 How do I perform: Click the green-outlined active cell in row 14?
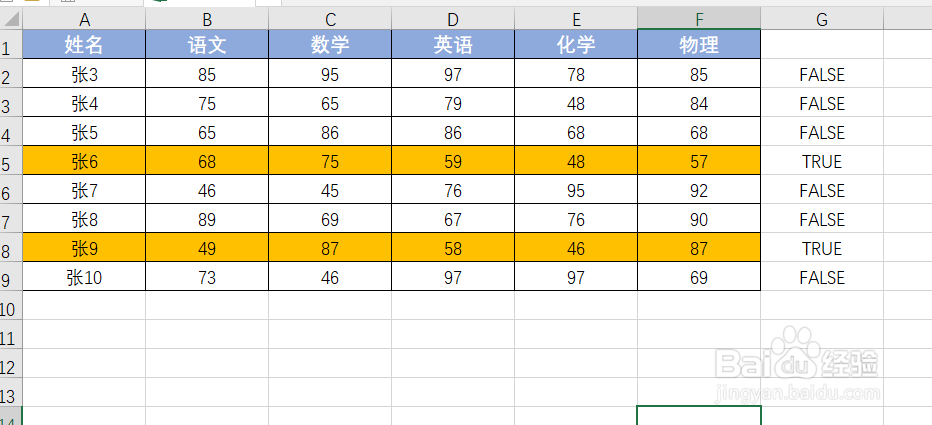(x=699, y=415)
